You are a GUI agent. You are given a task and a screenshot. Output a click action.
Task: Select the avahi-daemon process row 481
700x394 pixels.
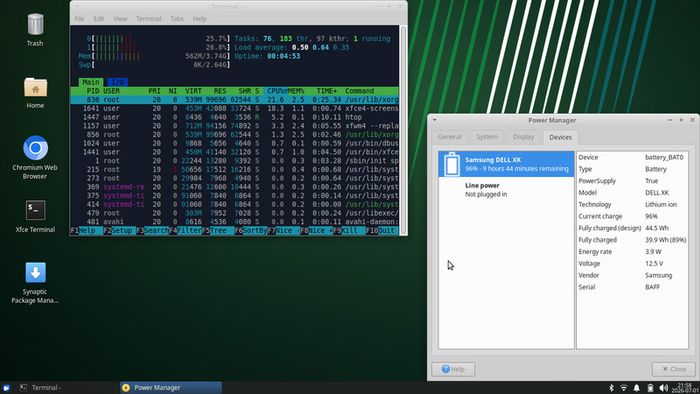click(x=234, y=221)
